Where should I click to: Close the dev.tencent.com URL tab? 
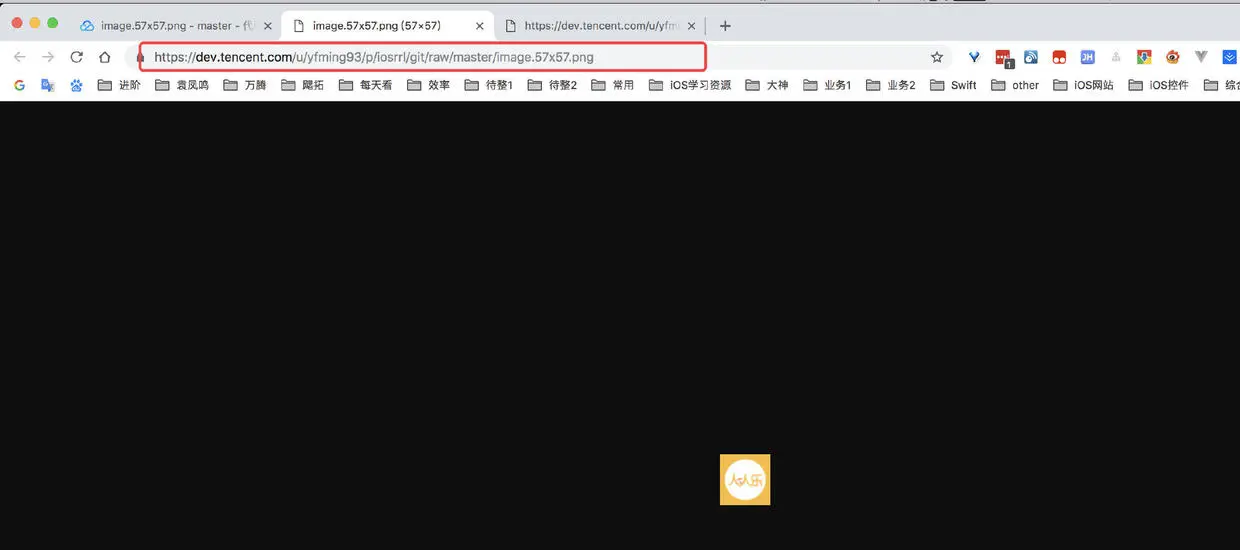click(691, 26)
